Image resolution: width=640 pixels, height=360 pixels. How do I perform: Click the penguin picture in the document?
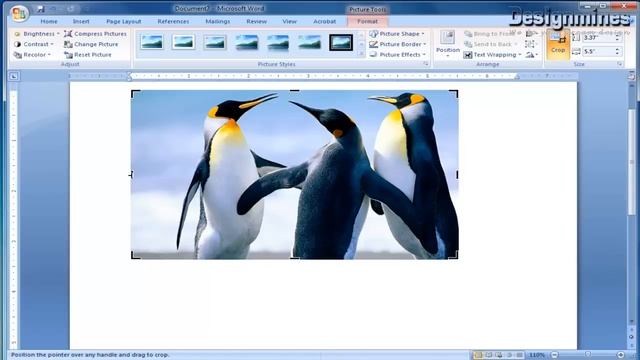294,175
